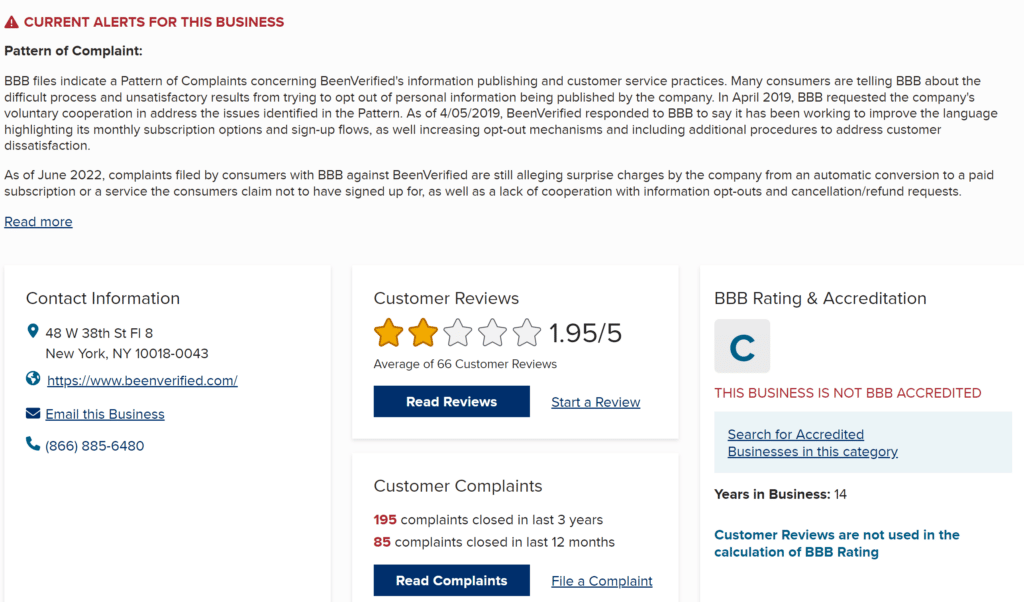Screen dimensions: 1024x602
Task: Click the second gold rating star
Action: (x=423, y=333)
